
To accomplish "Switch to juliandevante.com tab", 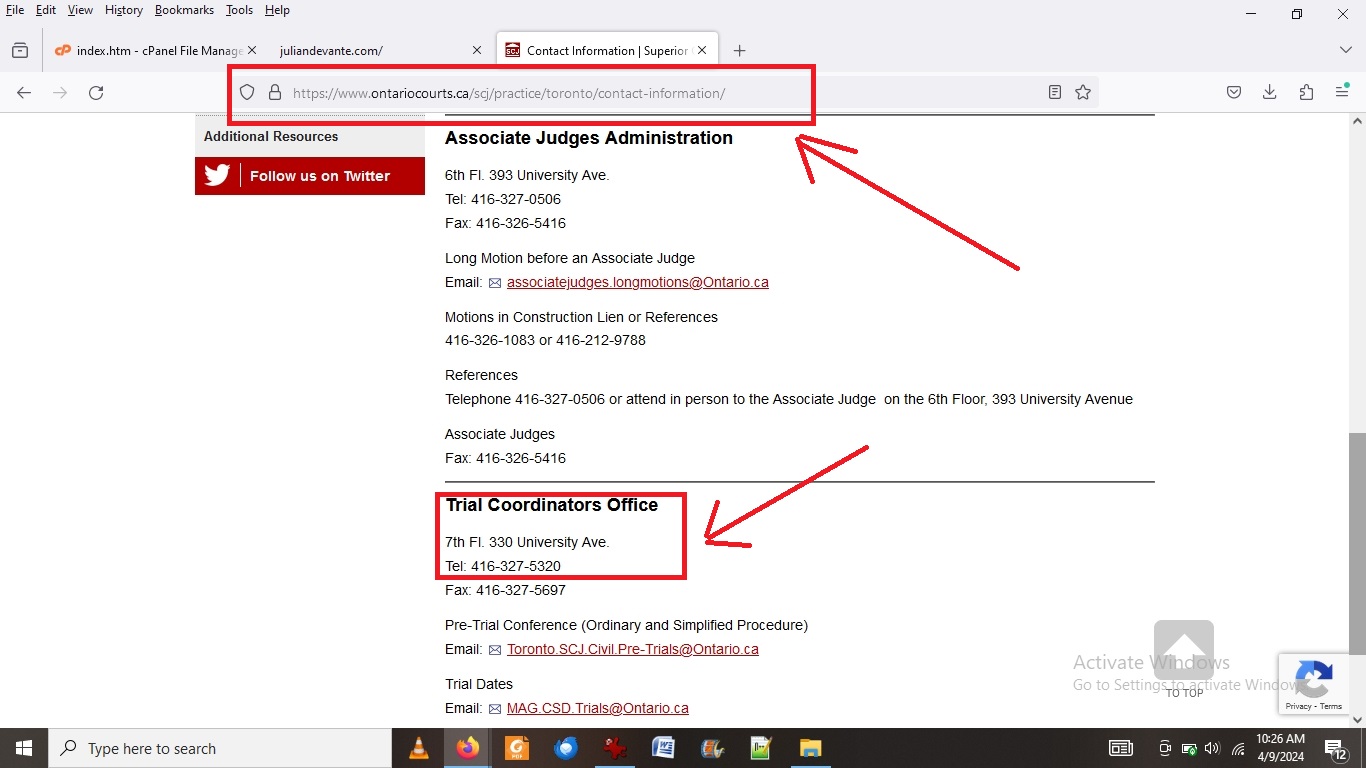I will click(x=370, y=50).
